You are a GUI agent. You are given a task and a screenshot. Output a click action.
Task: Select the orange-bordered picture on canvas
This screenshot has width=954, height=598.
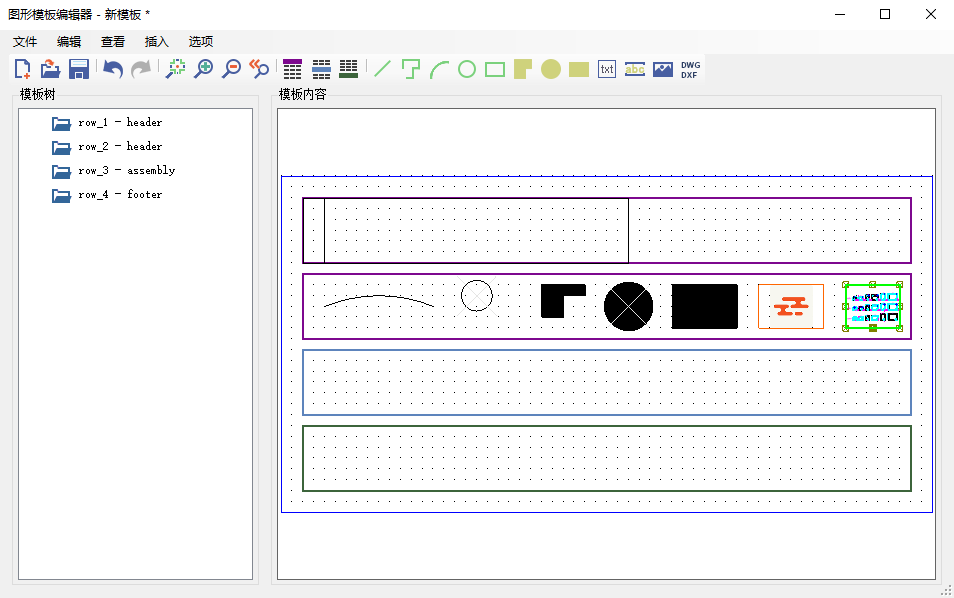coord(791,306)
